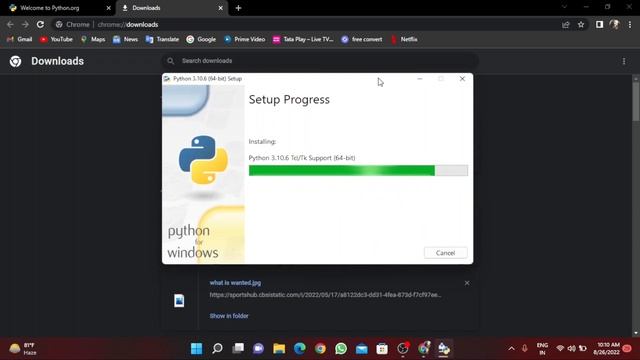The image size is (640, 360).
Task: Open the notification center badge
Action: click(627, 349)
